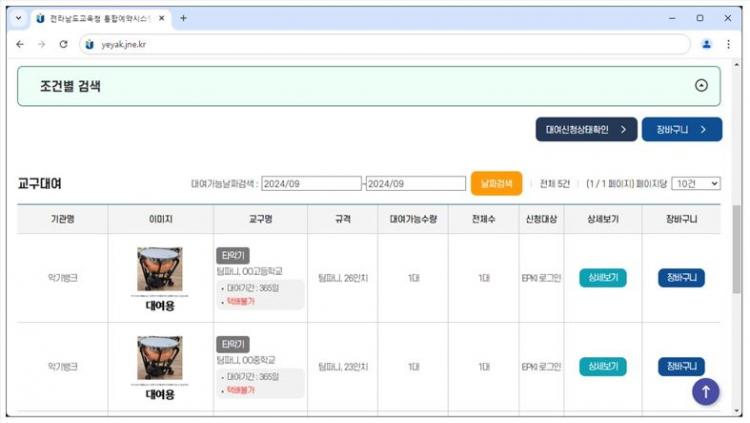Open new tab with plus icon

pos(183,18)
